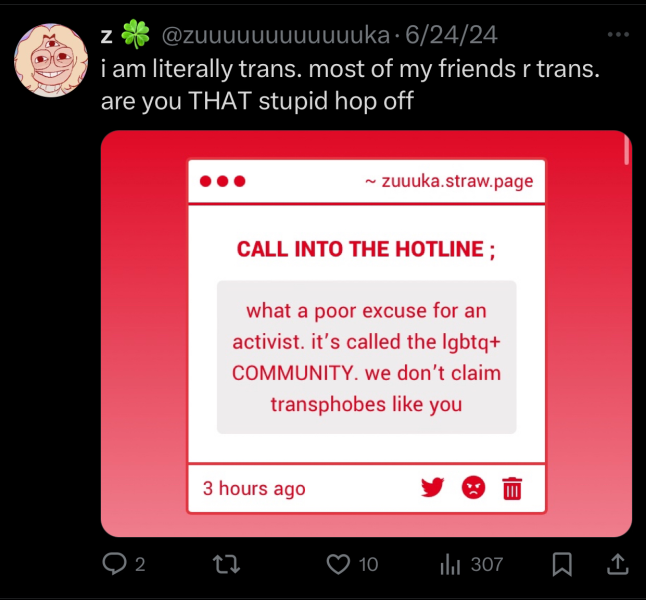Screen dimensions: 646x600
Task: Like the tweet with heart icon
Action: tap(338, 564)
